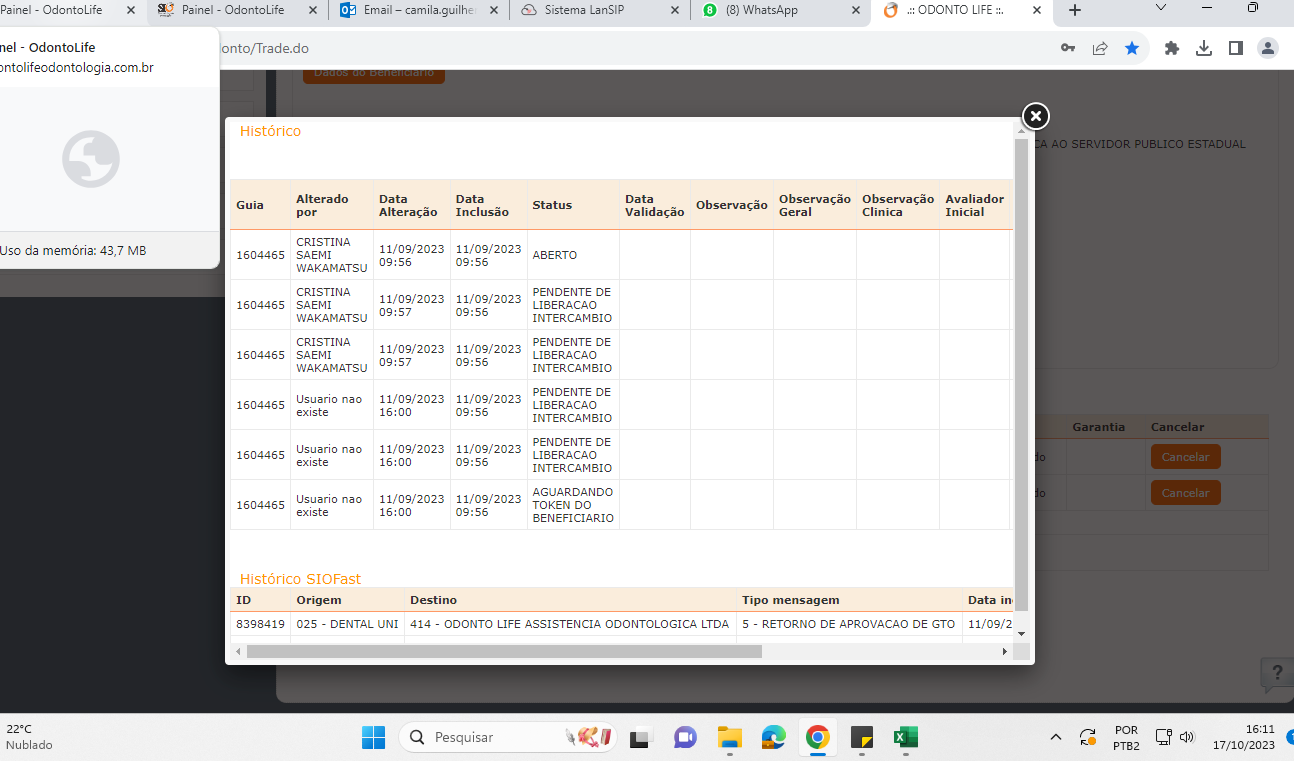Switch to the Email – camila.guilhe tab
Image resolution: width=1294 pixels, height=761 pixels.
click(420, 10)
